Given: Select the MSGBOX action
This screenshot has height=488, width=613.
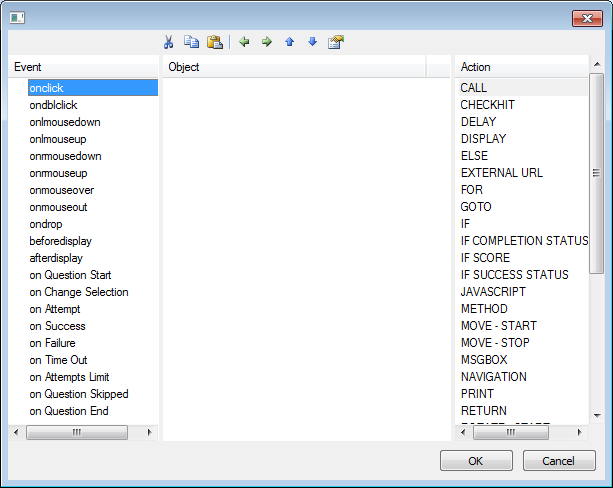Looking at the screenshot, I should tap(483, 360).
